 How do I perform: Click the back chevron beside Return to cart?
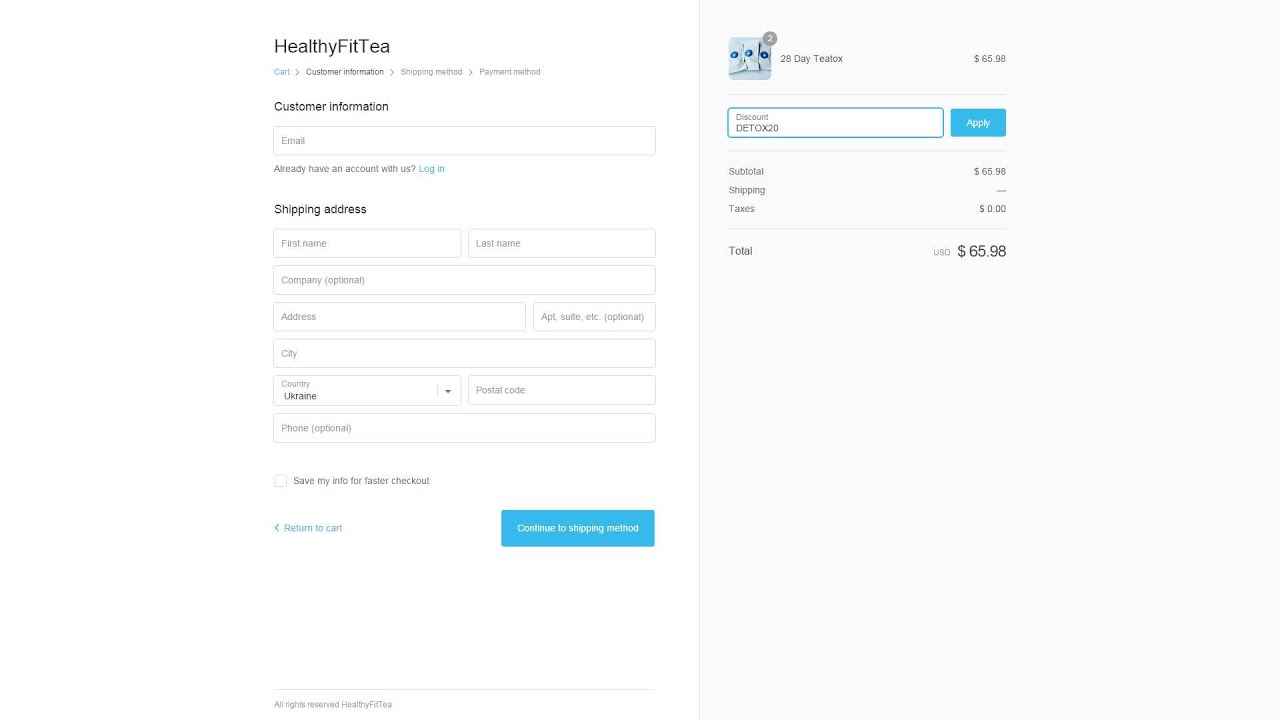pos(277,528)
